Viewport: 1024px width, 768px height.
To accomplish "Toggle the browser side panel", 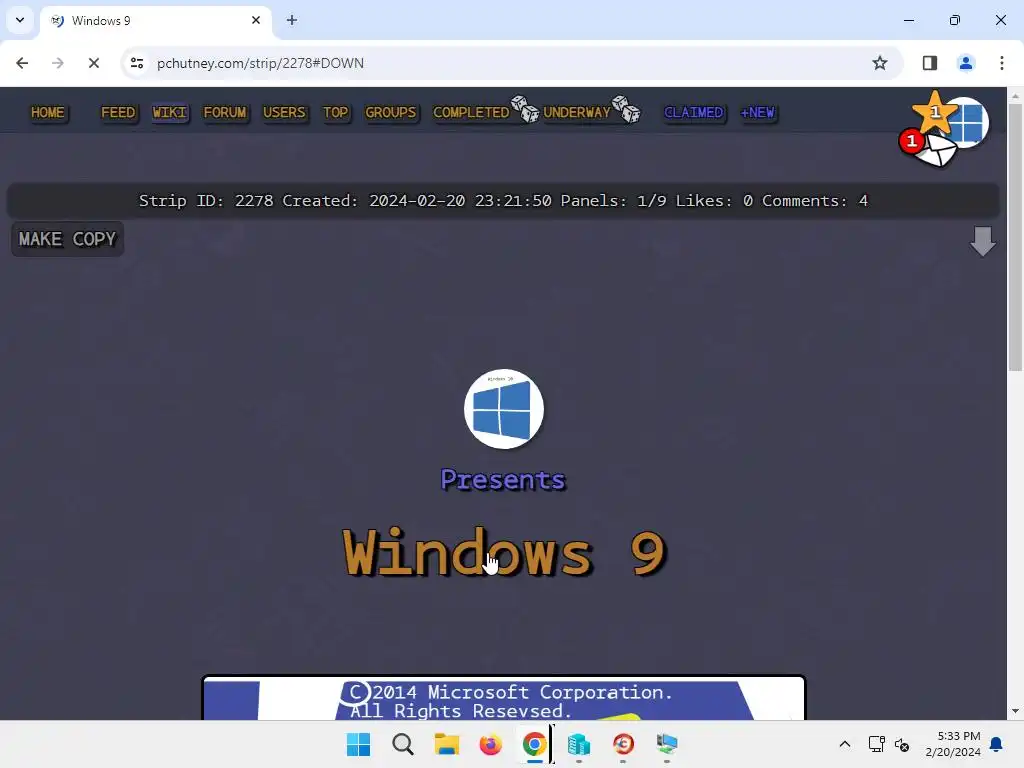I will [x=929, y=63].
